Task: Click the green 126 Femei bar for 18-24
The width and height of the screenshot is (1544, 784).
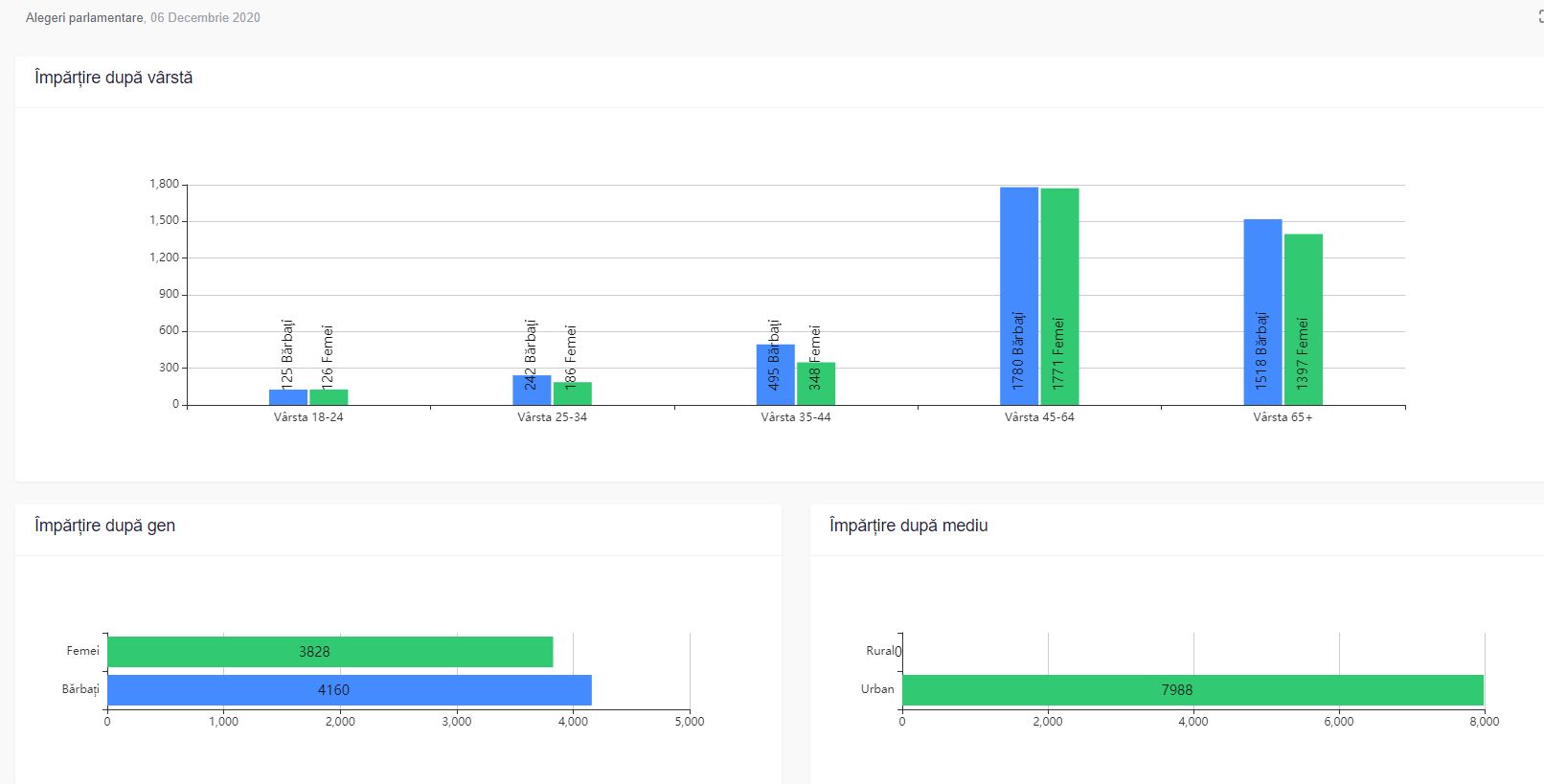Action: point(329,397)
